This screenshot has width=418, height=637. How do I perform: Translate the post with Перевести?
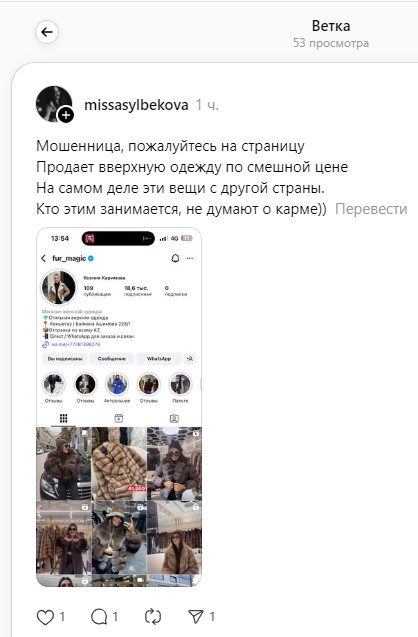point(371,209)
